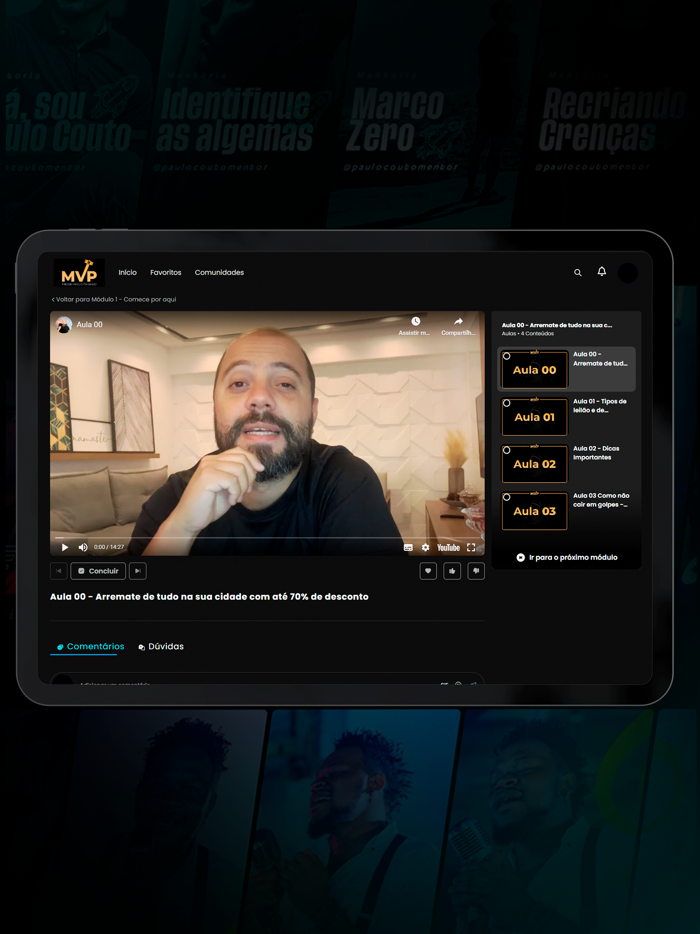Viewport: 700px width, 934px height.
Task: Click the add comment input field
Action: coord(267,680)
